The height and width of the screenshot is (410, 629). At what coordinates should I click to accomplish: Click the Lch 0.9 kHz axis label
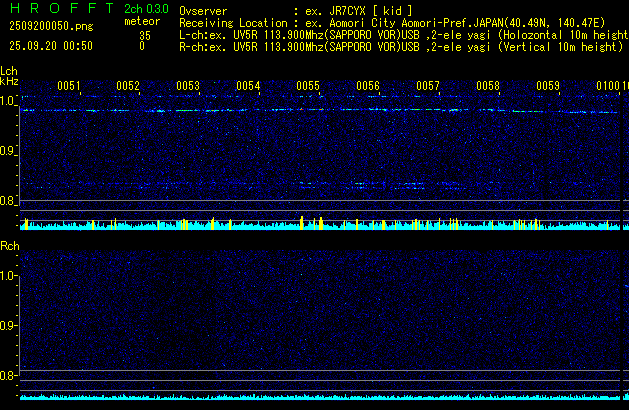tap(9, 151)
